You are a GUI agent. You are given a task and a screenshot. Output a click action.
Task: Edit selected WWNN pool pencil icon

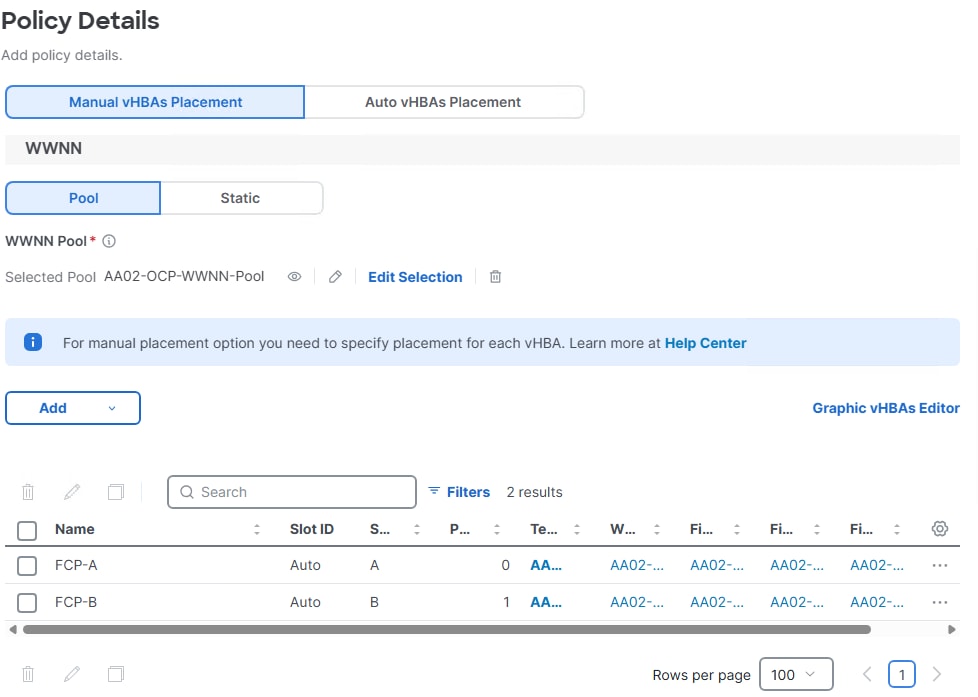(x=335, y=276)
